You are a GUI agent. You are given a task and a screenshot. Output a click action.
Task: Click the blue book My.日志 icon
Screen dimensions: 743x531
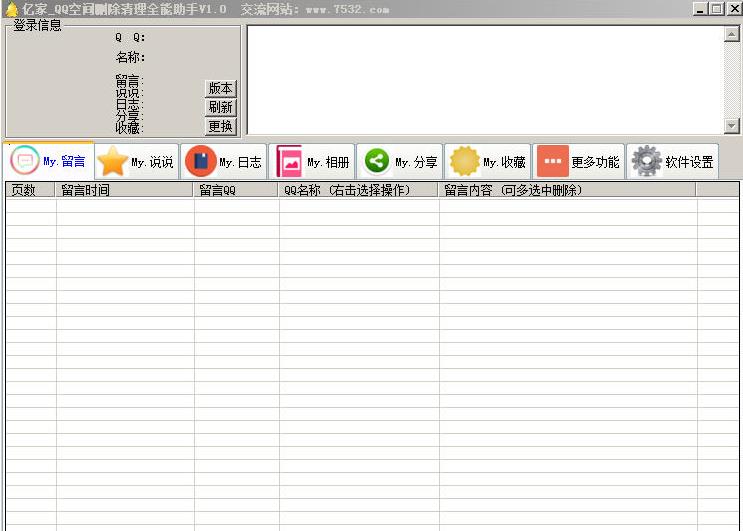coord(200,161)
